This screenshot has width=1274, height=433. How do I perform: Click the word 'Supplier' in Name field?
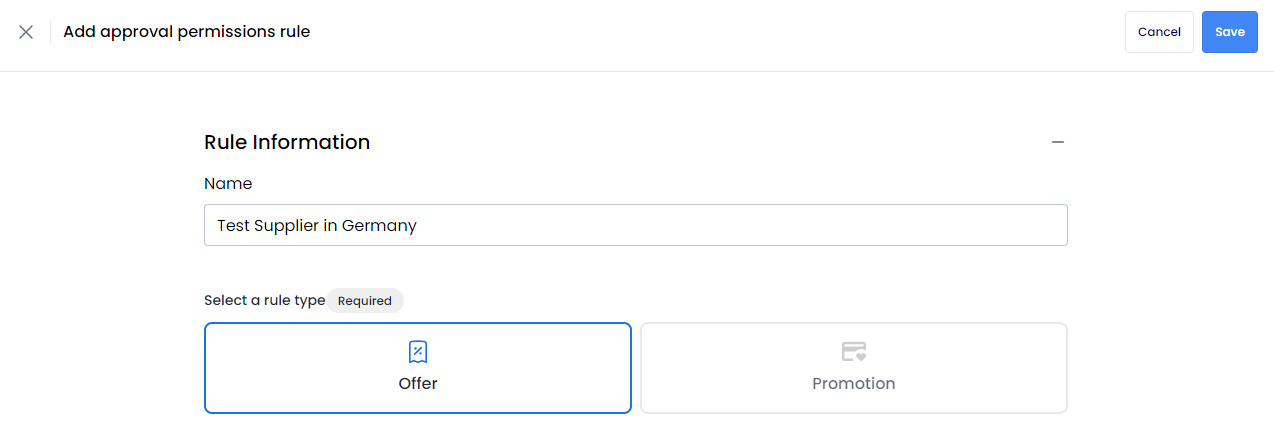[286, 226]
